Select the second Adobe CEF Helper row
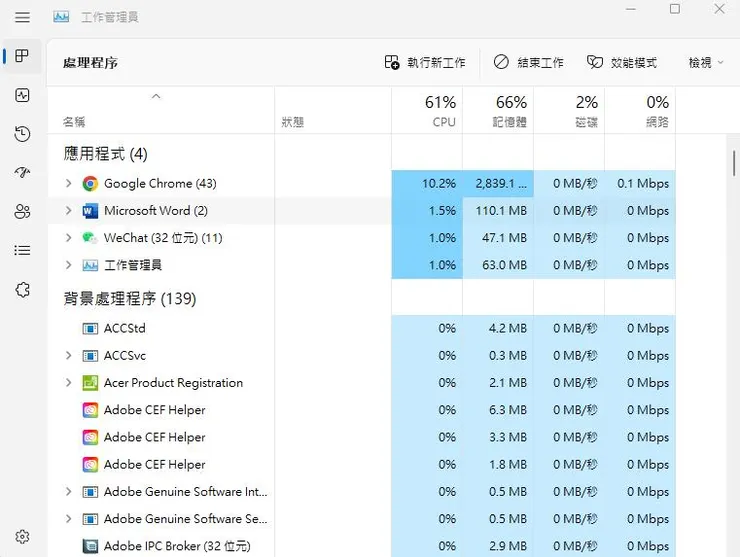The height and width of the screenshot is (557, 740). (362, 437)
